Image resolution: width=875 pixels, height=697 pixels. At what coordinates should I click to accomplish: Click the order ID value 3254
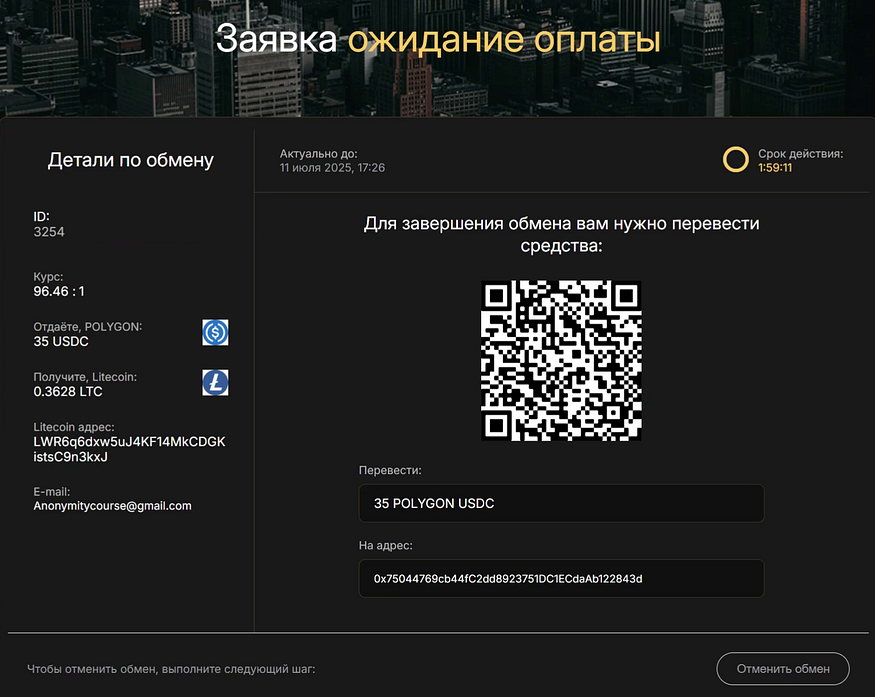click(49, 232)
